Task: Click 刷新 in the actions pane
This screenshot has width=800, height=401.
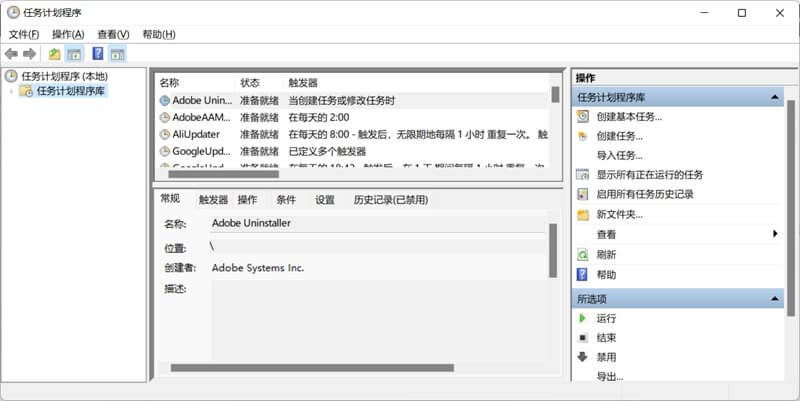Action: tap(606, 255)
